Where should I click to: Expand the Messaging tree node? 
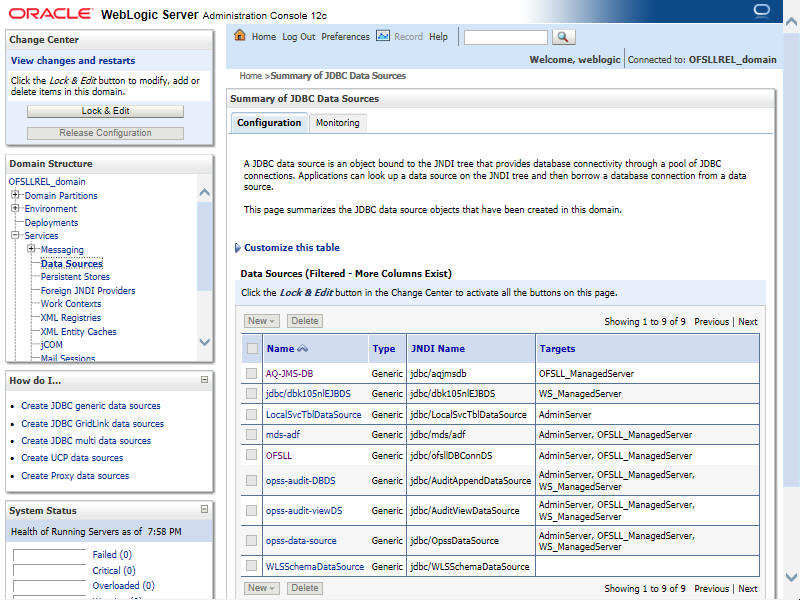32,248
